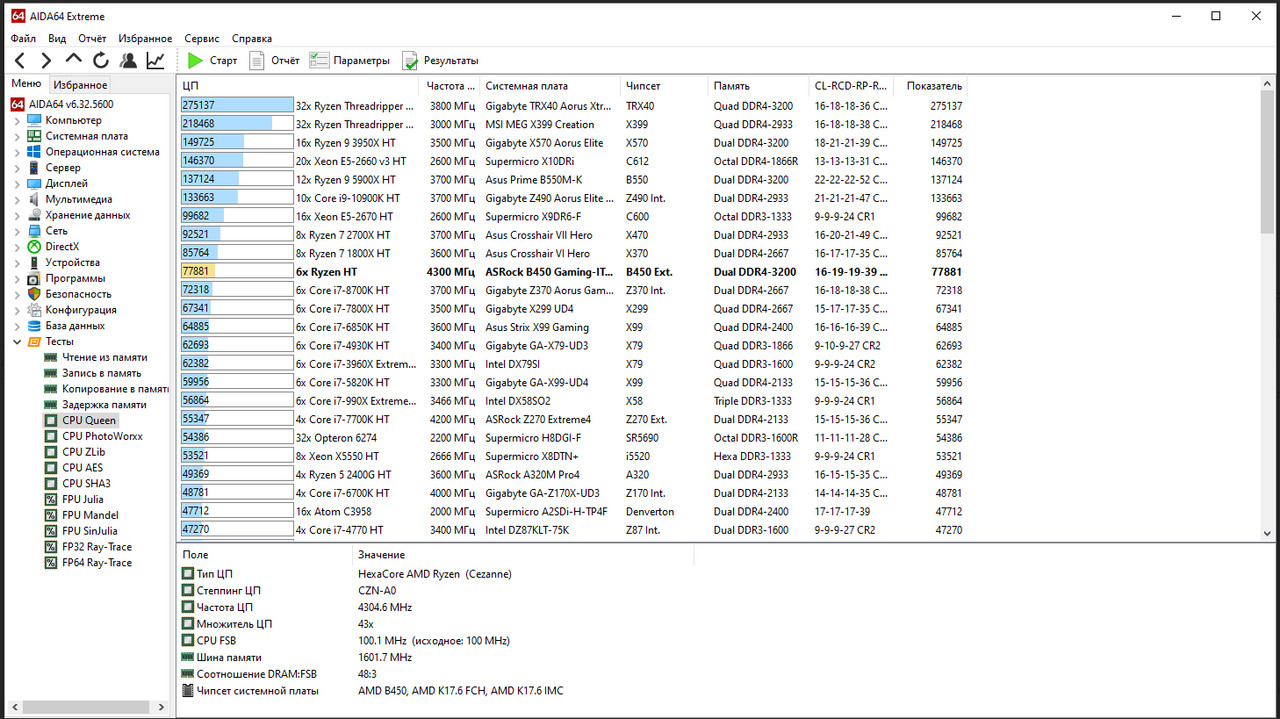Select Запись в память test icon
This screenshot has height=719, width=1280.
click(x=52, y=373)
